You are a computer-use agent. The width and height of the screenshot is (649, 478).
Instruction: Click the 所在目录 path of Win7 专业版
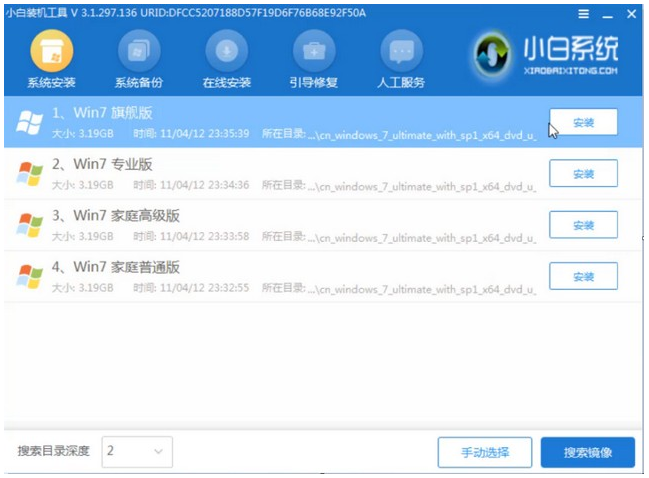(399, 186)
